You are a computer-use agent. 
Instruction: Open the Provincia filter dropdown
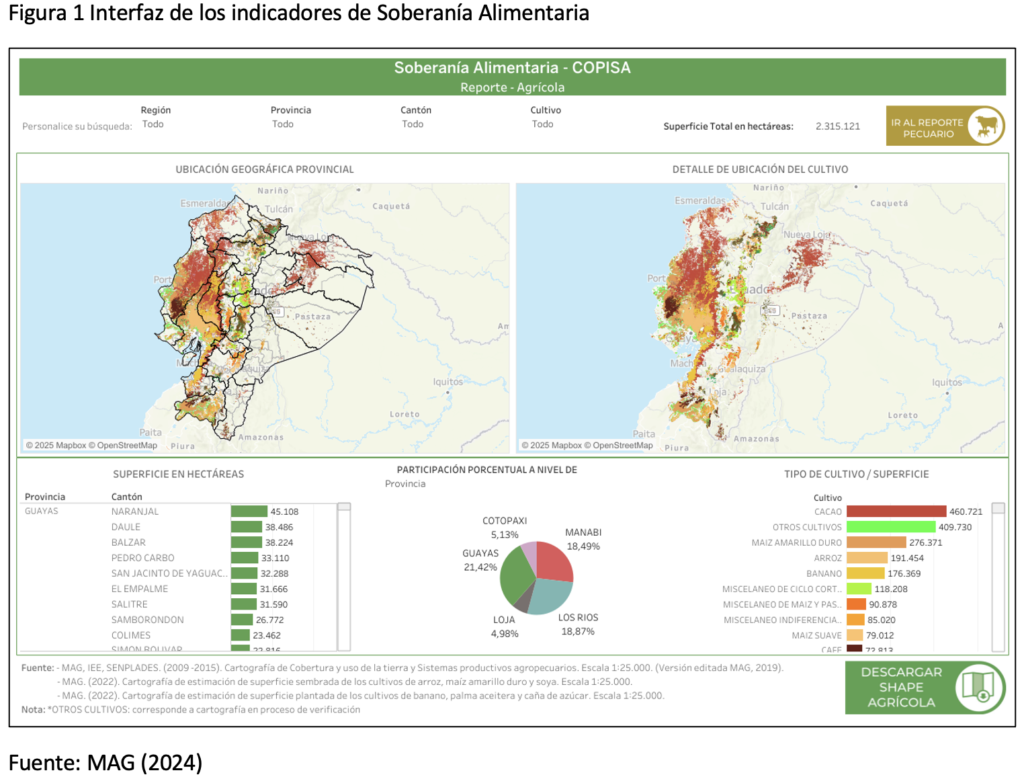tap(283, 124)
